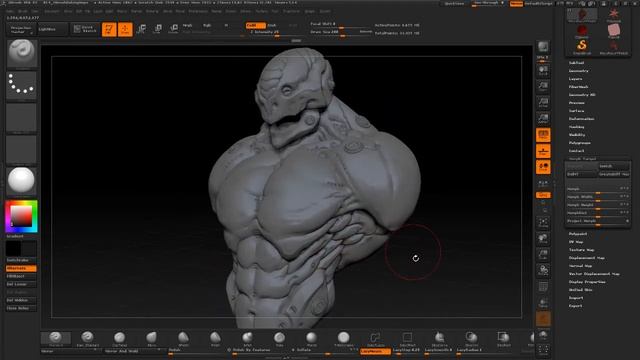Click the Scale transform icon in the top shelf
Viewport: 640px width, 360px height.
click(x=158, y=29)
